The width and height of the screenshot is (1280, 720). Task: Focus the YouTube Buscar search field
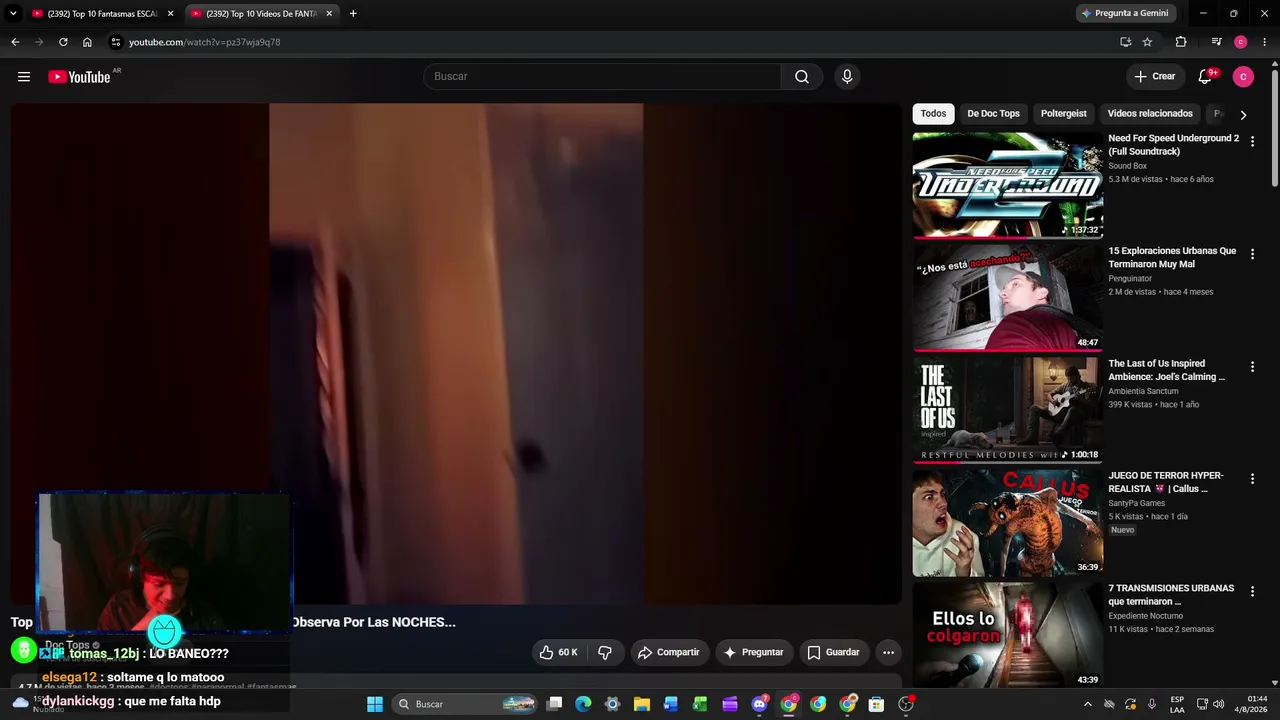pos(603,77)
